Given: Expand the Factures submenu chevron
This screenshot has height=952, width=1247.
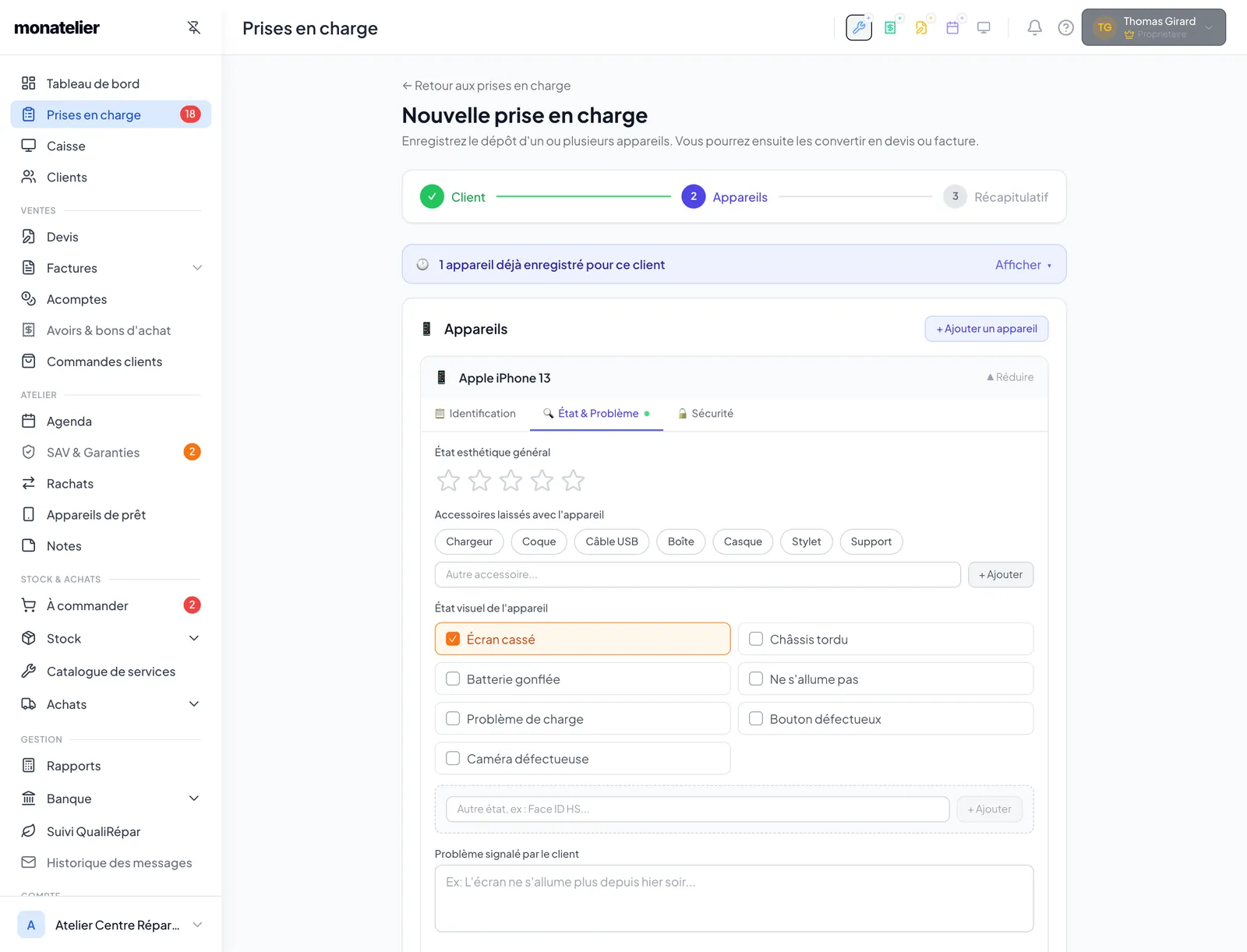Looking at the screenshot, I should [197, 268].
